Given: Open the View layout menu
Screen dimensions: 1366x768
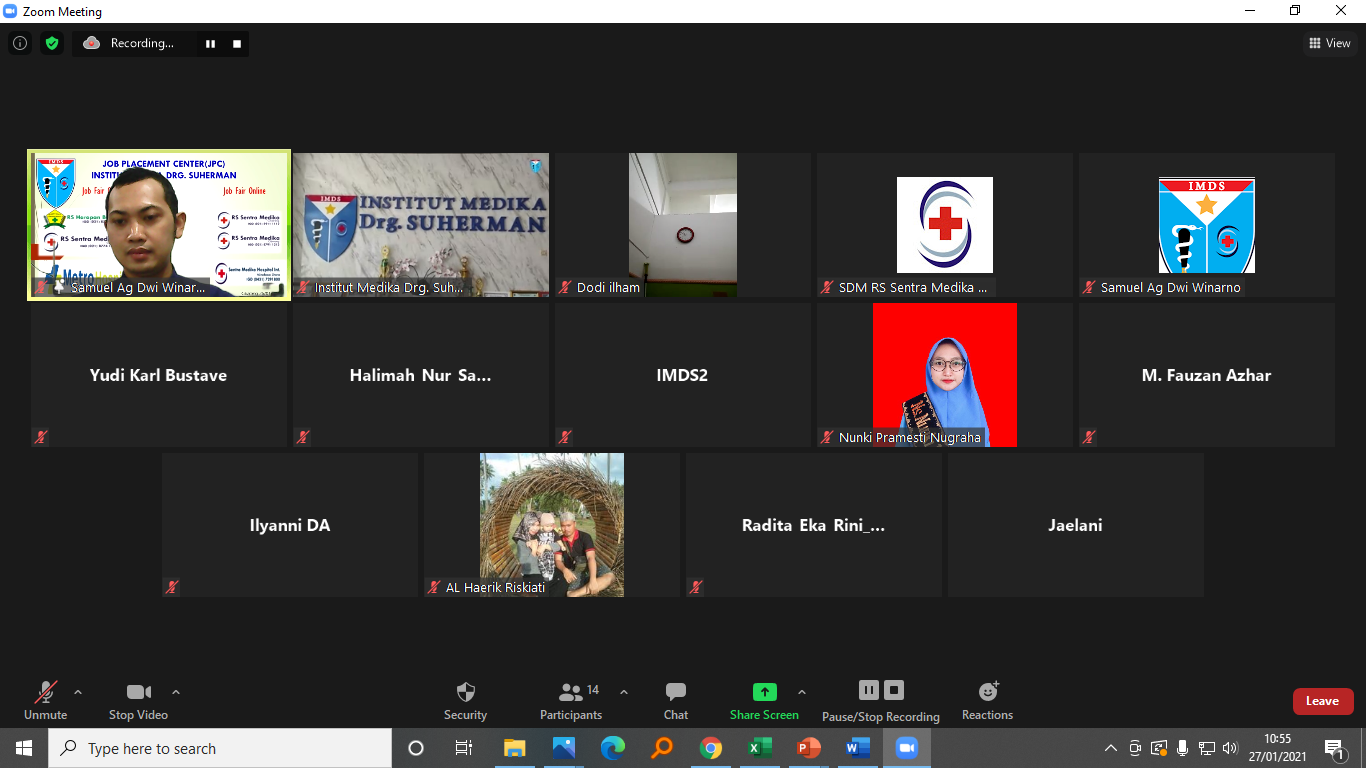Looking at the screenshot, I should tap(1330, 43).
